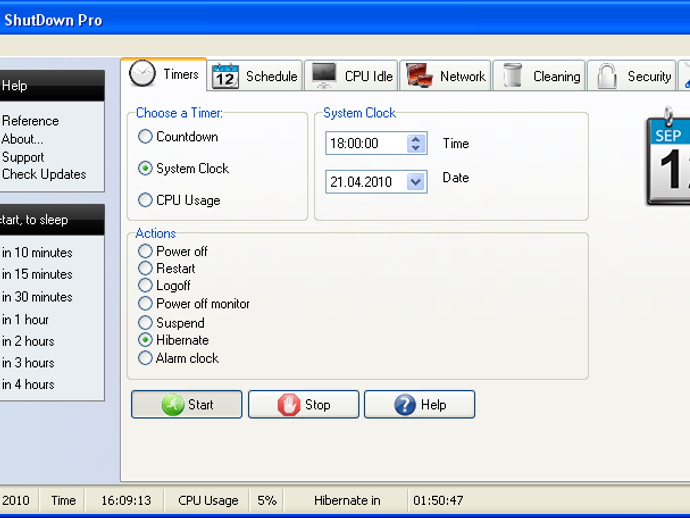Switch to the Schedule tab

(x=255, y=76)
